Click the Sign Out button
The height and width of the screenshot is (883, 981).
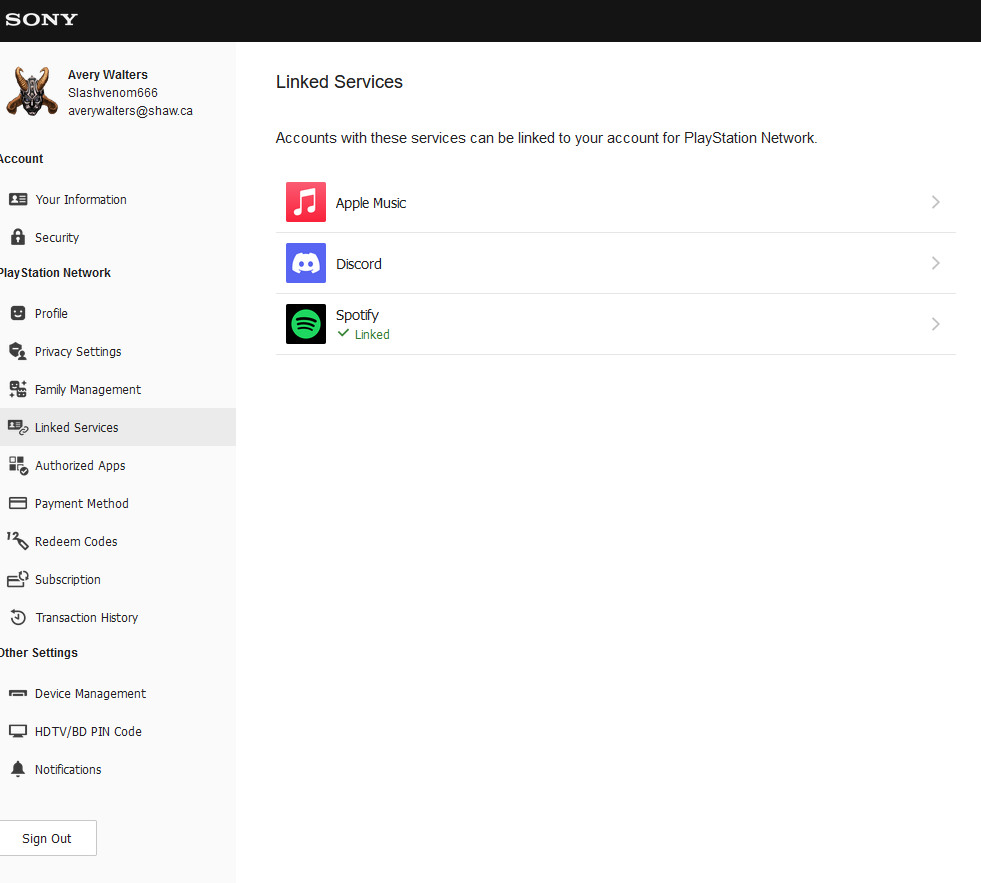tap(48, 838)
